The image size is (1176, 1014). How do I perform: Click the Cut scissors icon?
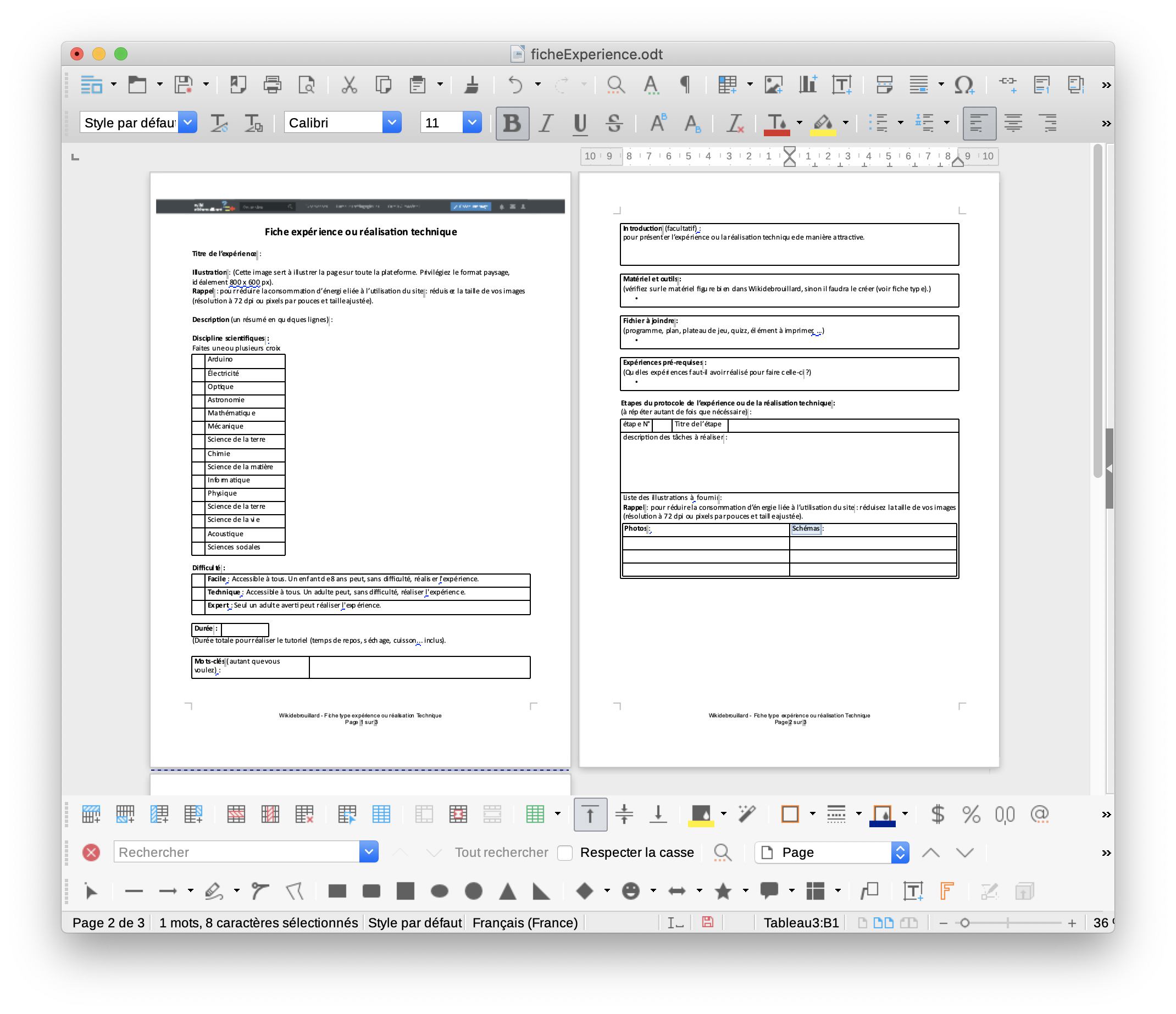[349, 85]
